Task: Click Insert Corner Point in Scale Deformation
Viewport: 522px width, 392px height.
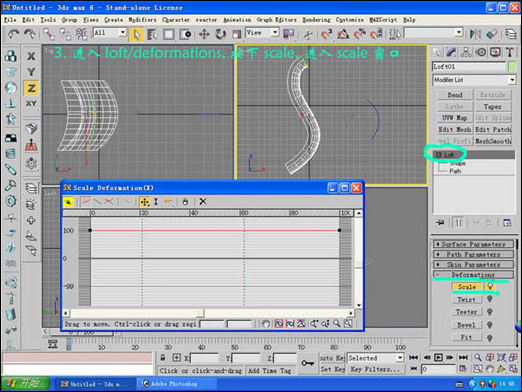Action: 168,201
